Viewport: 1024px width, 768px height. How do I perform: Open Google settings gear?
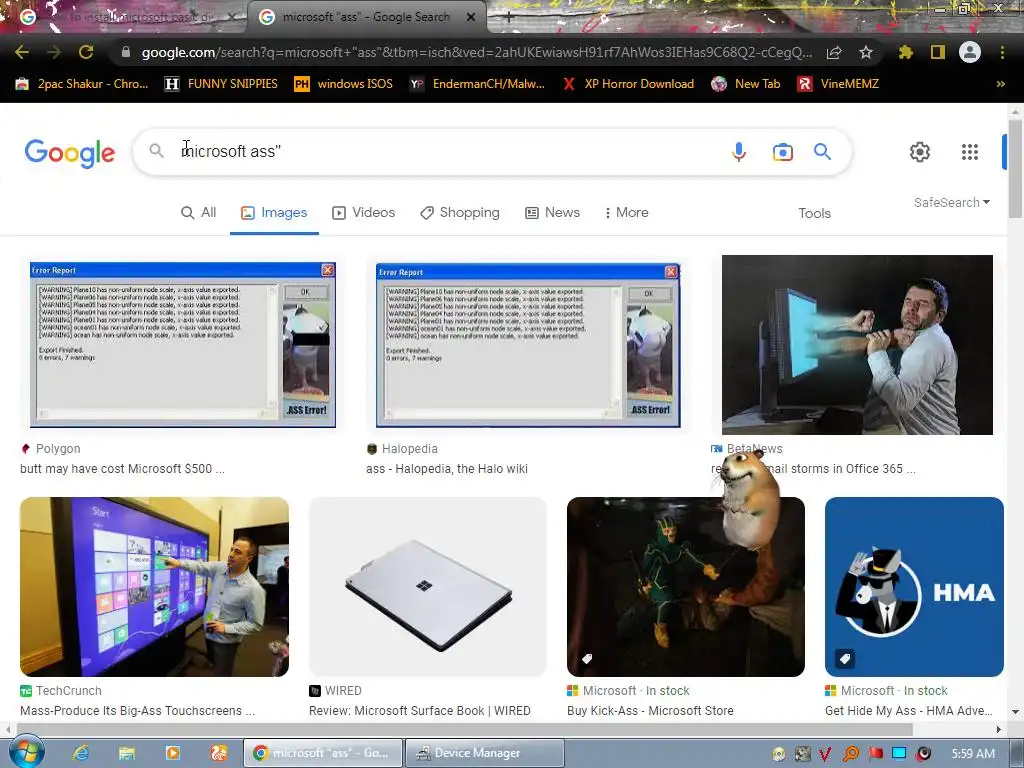[x=920, y=152]
